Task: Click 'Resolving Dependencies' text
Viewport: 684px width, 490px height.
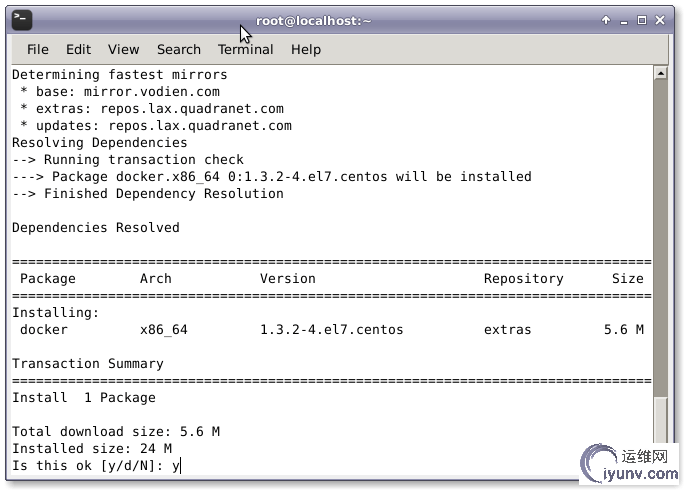Action: tap(99, 143)
